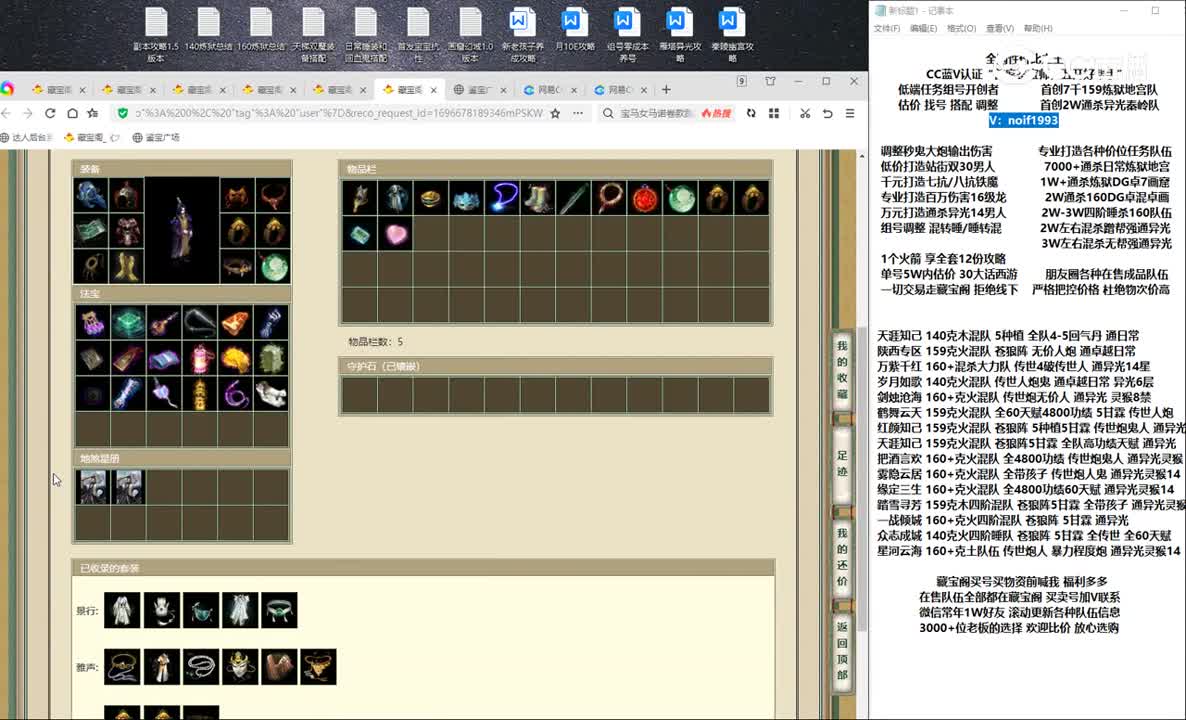The width and height of the screenshot is (1186, 720).
Task: Click the golden cloud treasure in 法宝 panel
Action: tap(236, 359)
